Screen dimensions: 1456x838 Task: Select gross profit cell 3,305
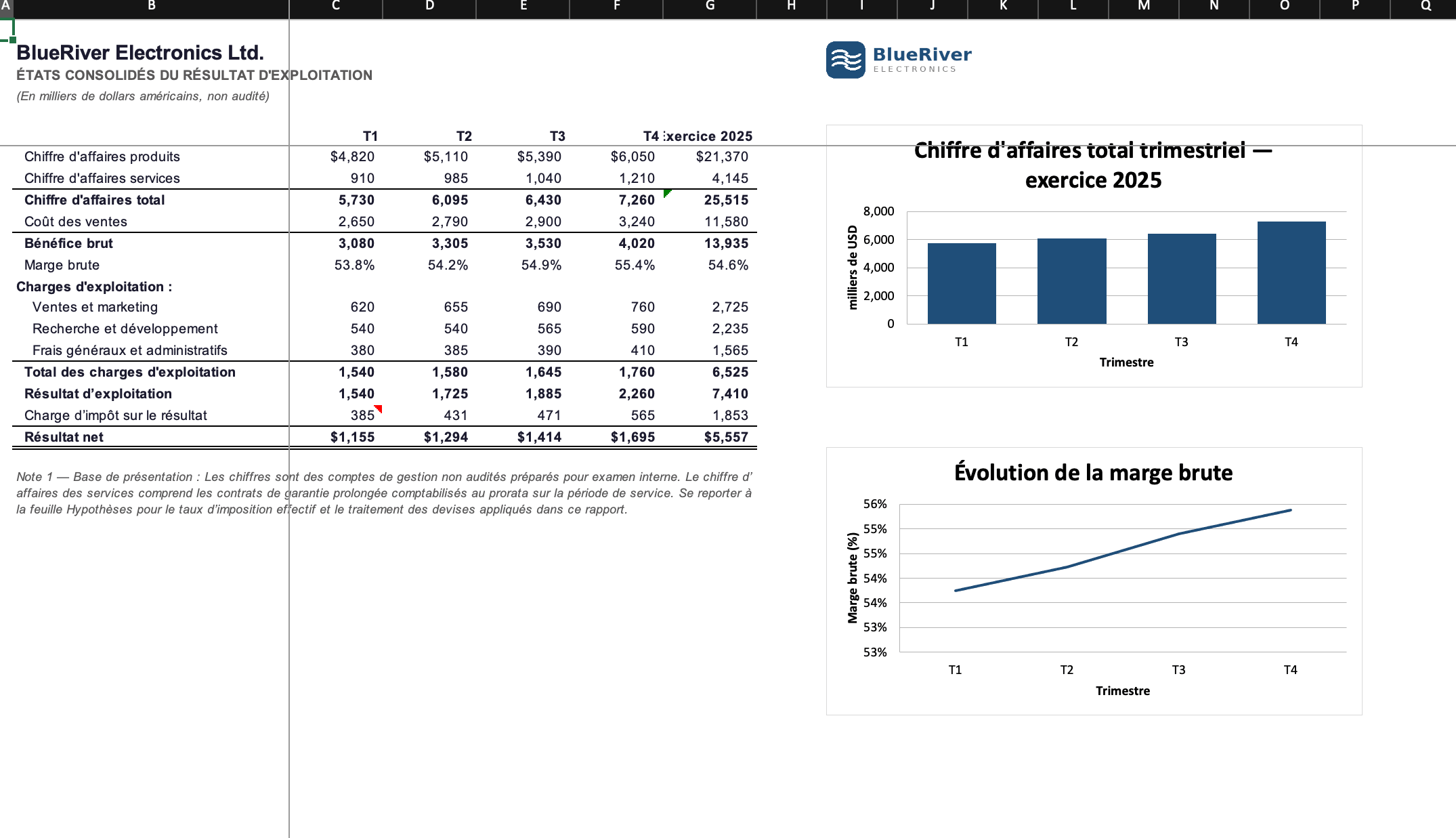point(429,243)
